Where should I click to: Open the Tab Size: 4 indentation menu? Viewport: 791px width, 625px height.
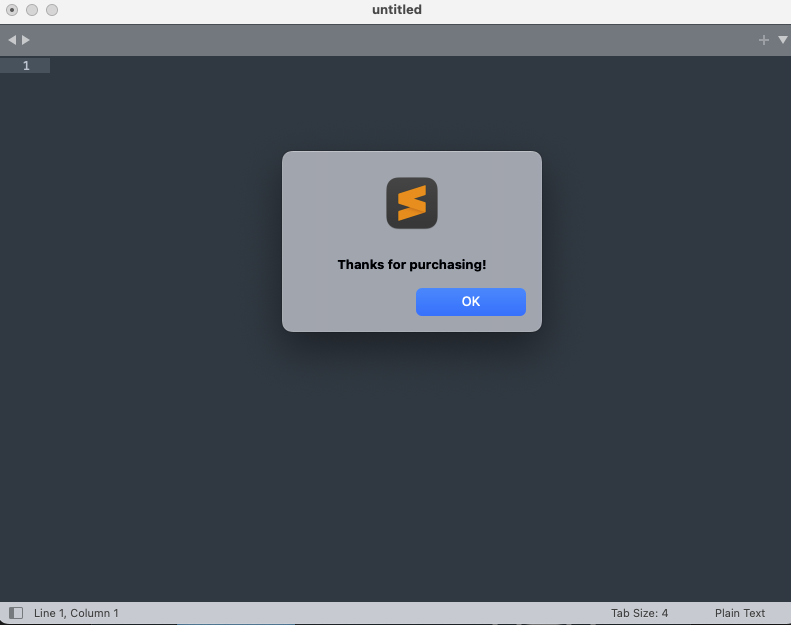pyautogui.click(x=639, y=613)
